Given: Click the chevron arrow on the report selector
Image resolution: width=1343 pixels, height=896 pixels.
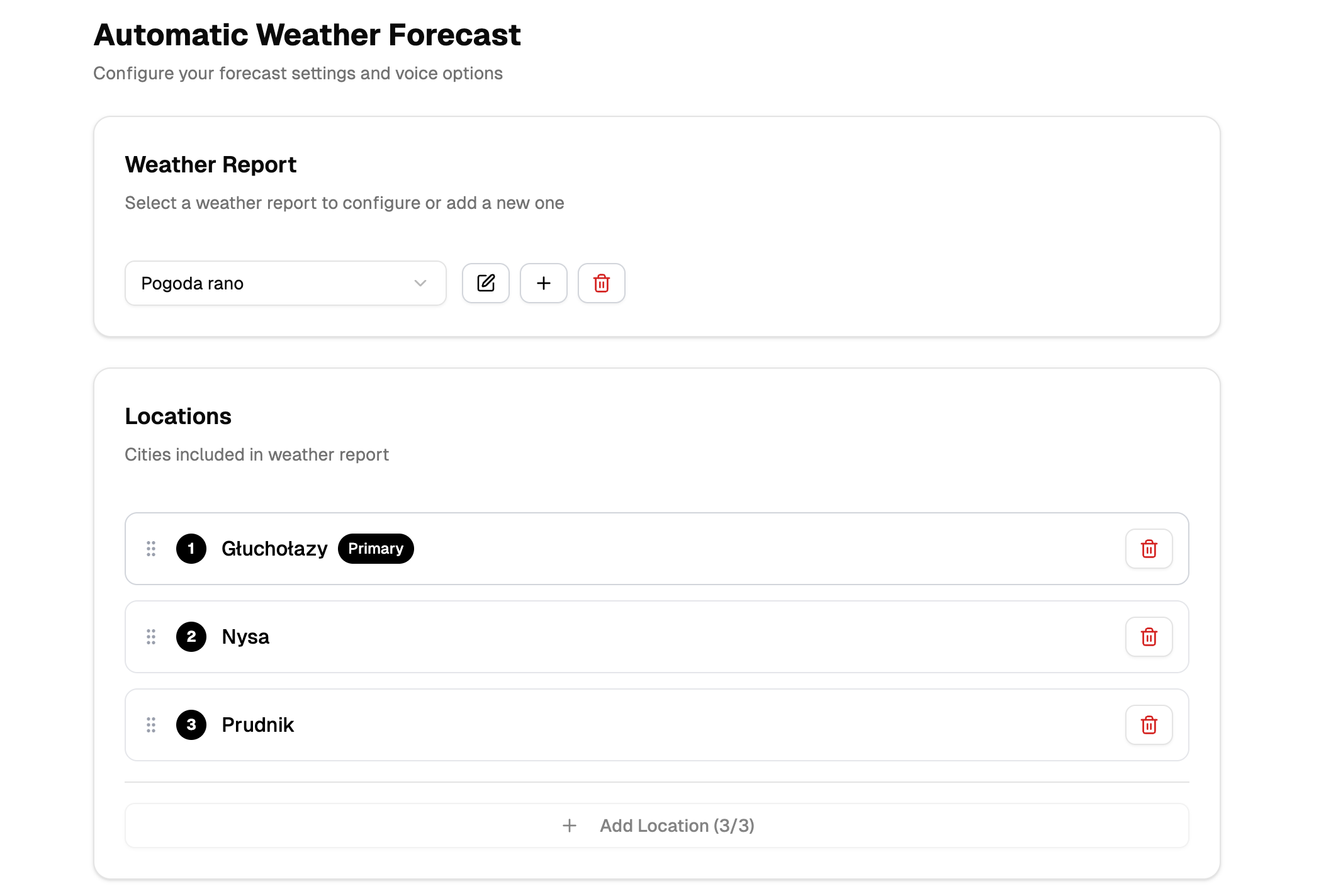Looking at the screenshot, I should [420, 283].
